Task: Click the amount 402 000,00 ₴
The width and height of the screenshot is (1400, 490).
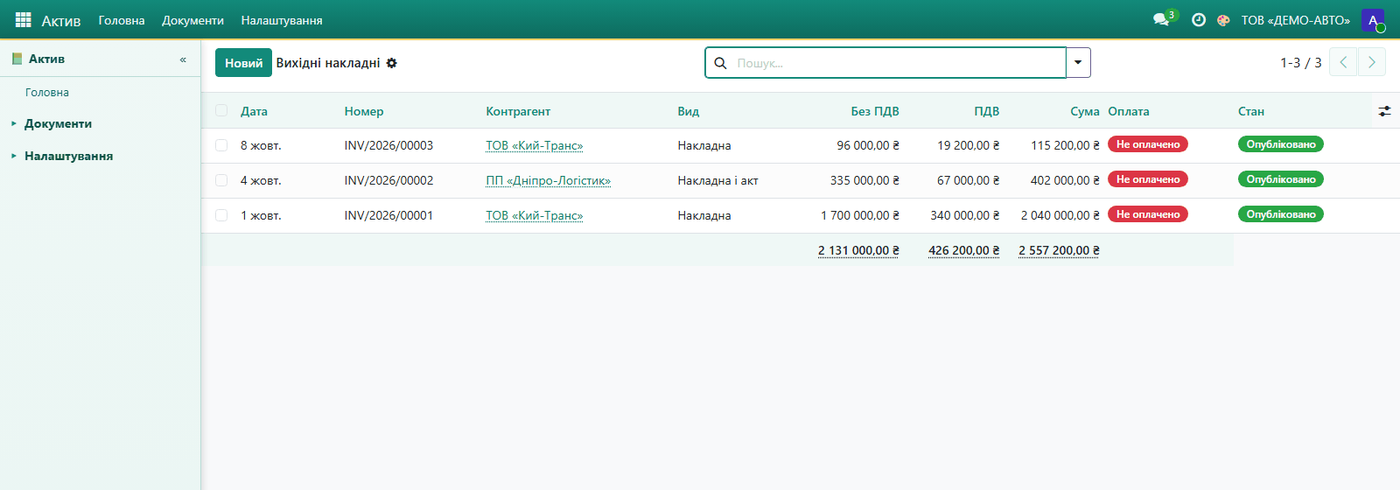Action: (1064, 181)
